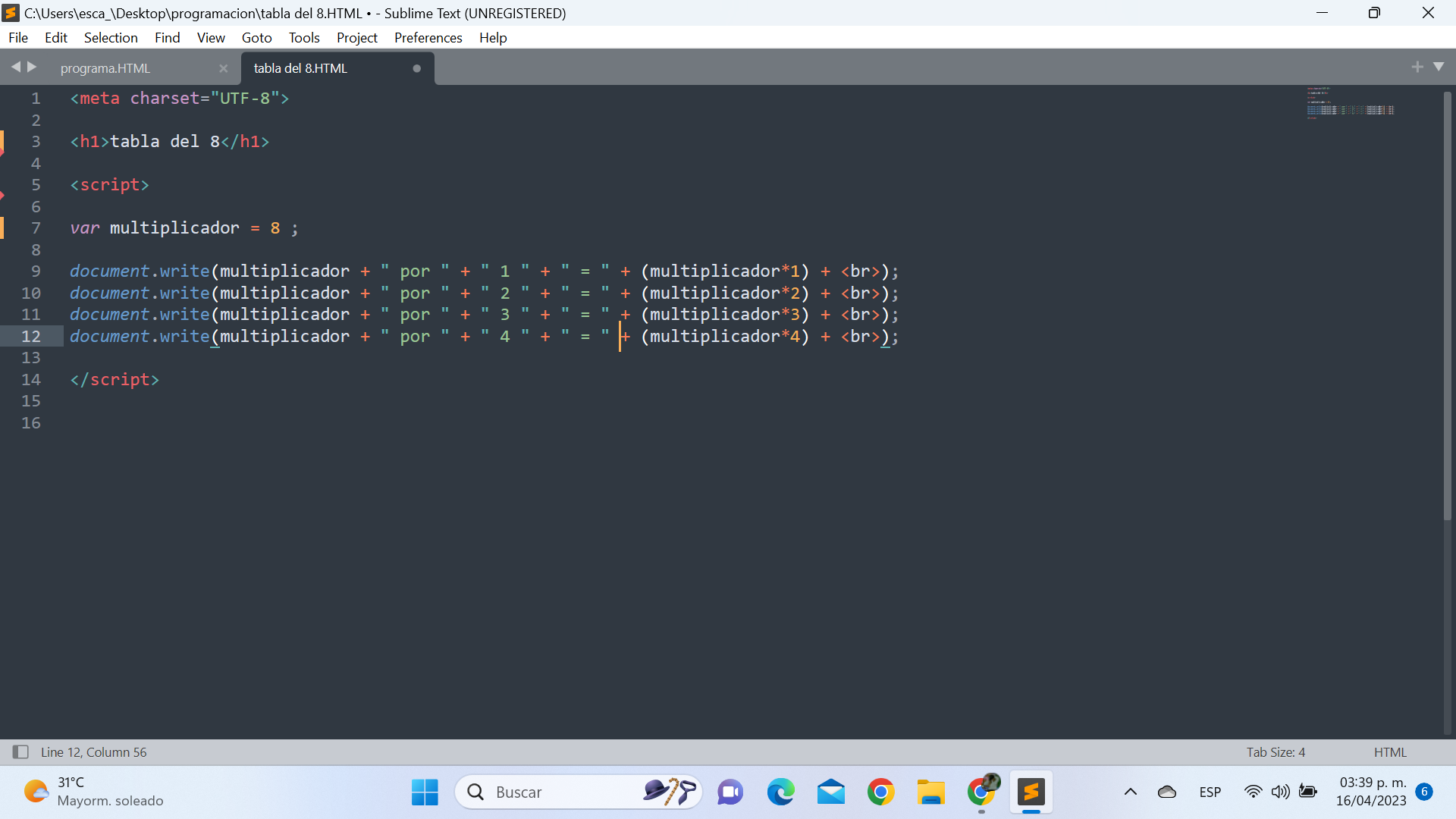Show hidden icons in system tray
1456x819 pixels.
point(1130,792)
